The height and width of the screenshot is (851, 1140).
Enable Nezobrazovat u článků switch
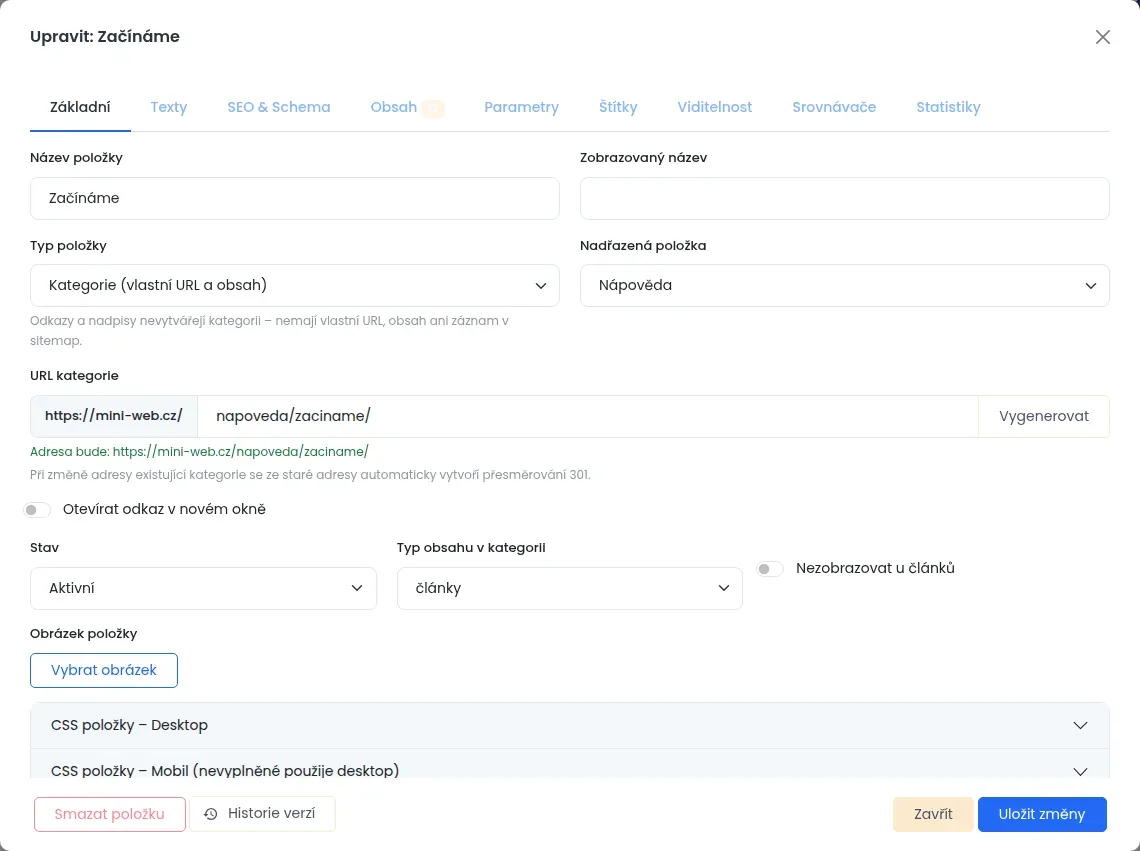770,569
